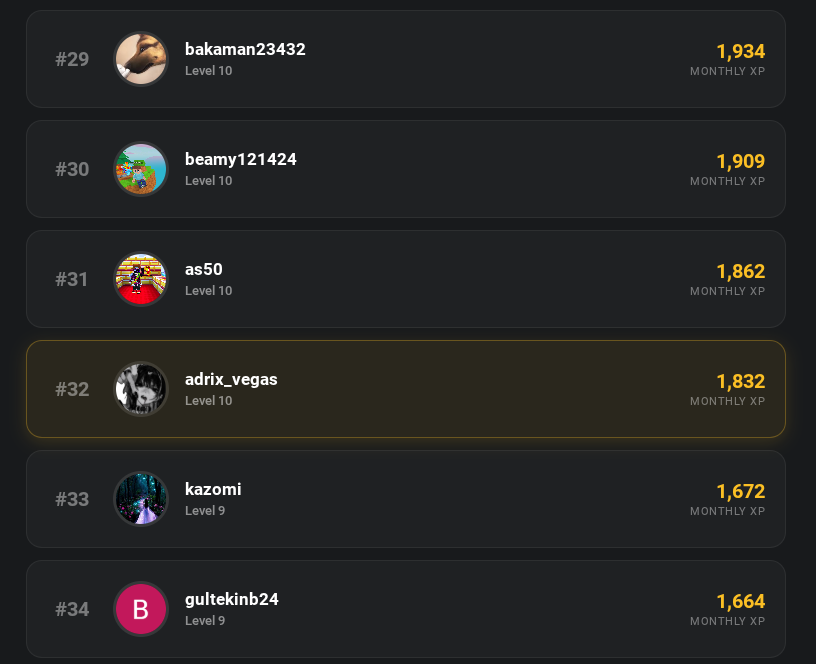Select the 1,664 monthly XP score

[x=740, y=601]
